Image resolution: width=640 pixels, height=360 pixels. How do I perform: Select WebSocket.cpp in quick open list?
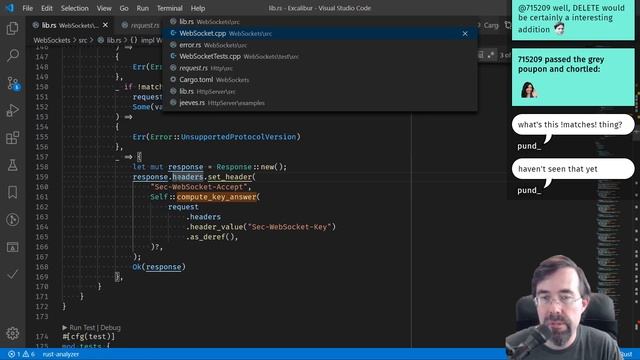[x=320, y=33]
